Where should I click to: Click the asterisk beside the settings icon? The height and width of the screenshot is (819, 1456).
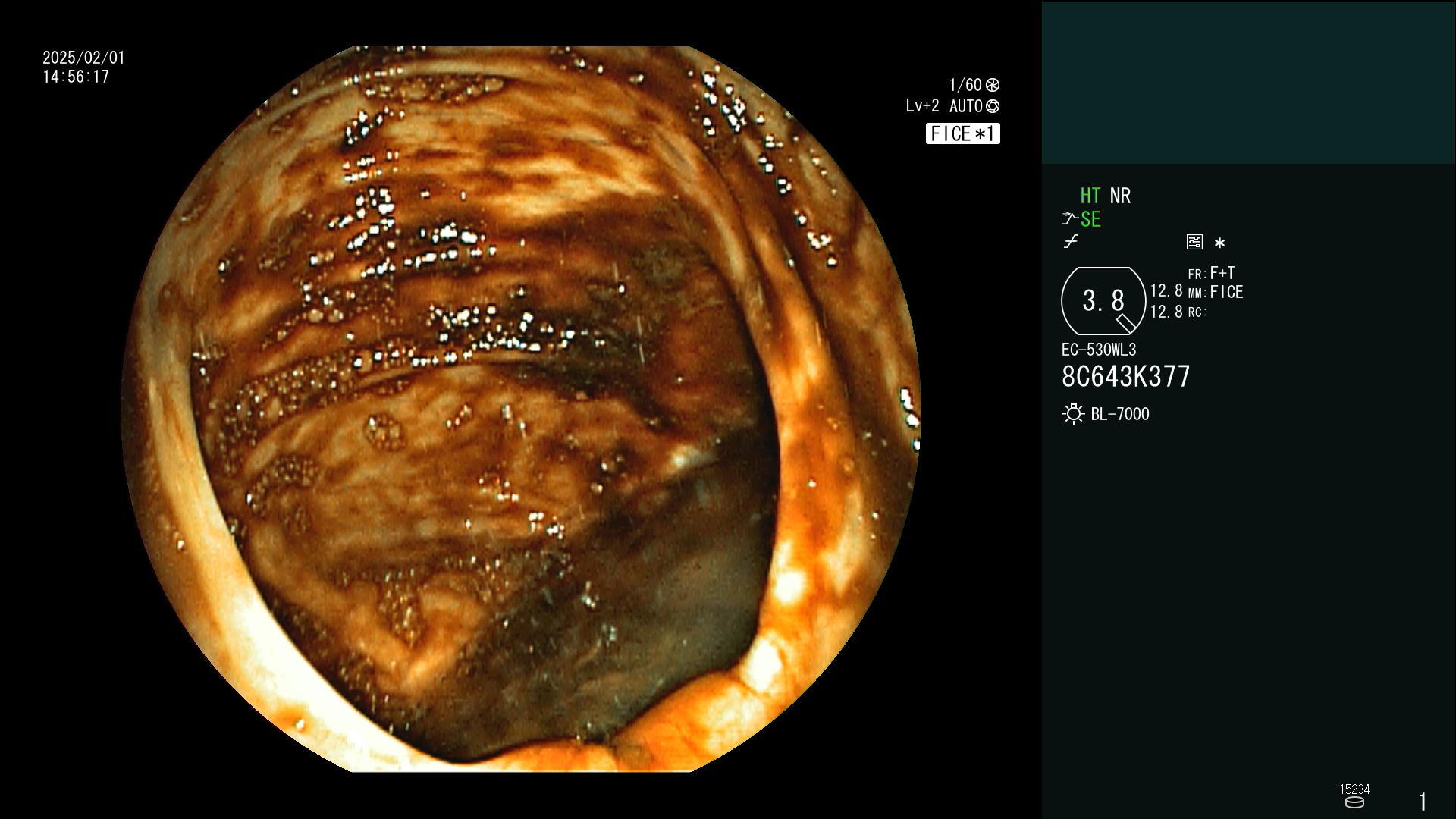click(1219, 243)
